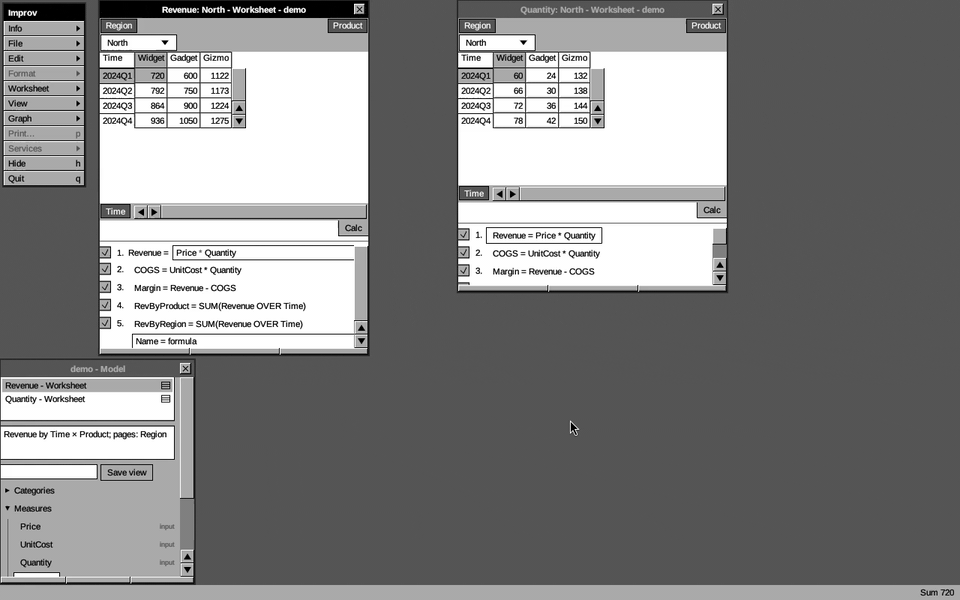
Task: Click Calc button in Quantity window
Action: (711, 210)
